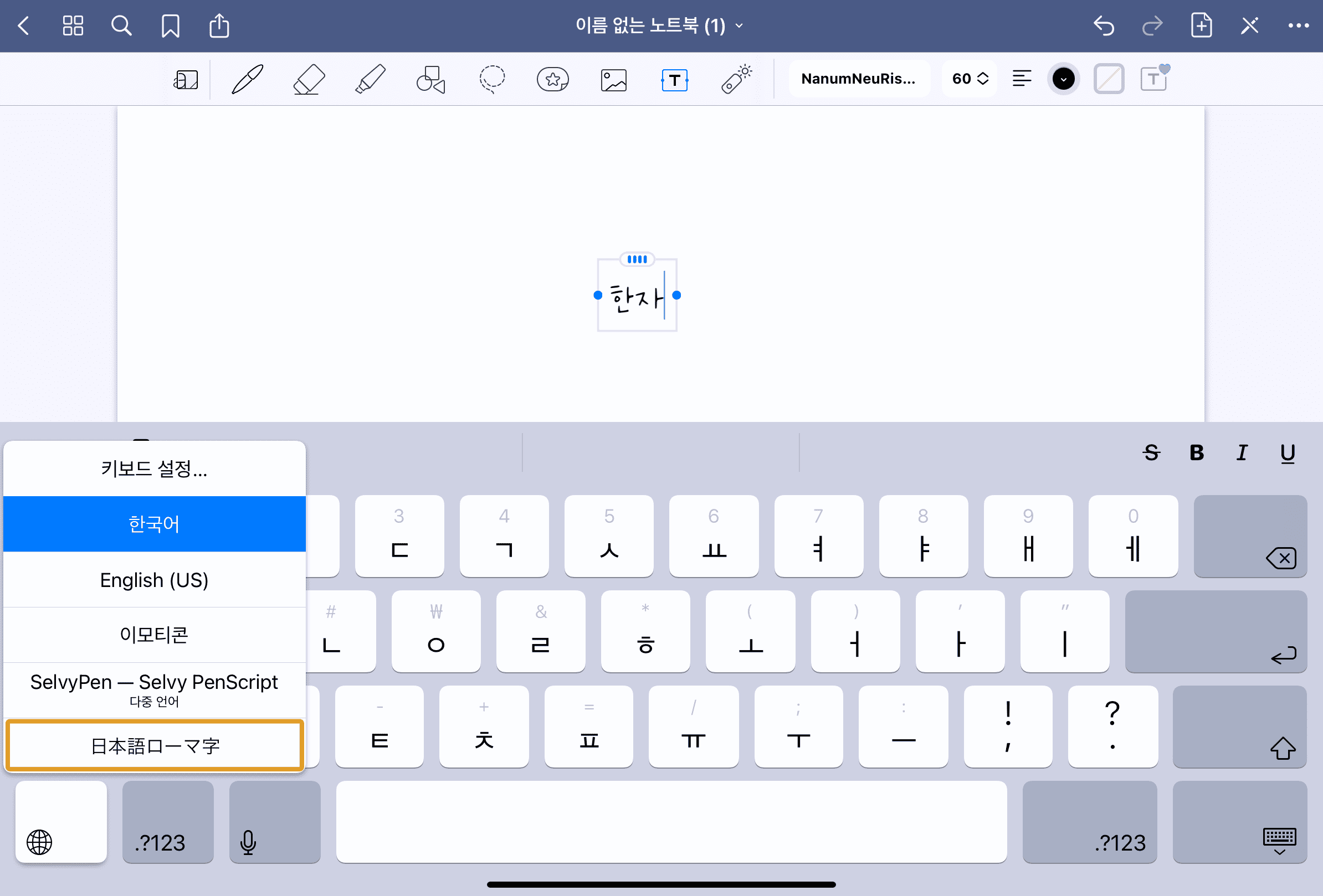
Task: Select the Eraser tool
Action: point(309,79)
